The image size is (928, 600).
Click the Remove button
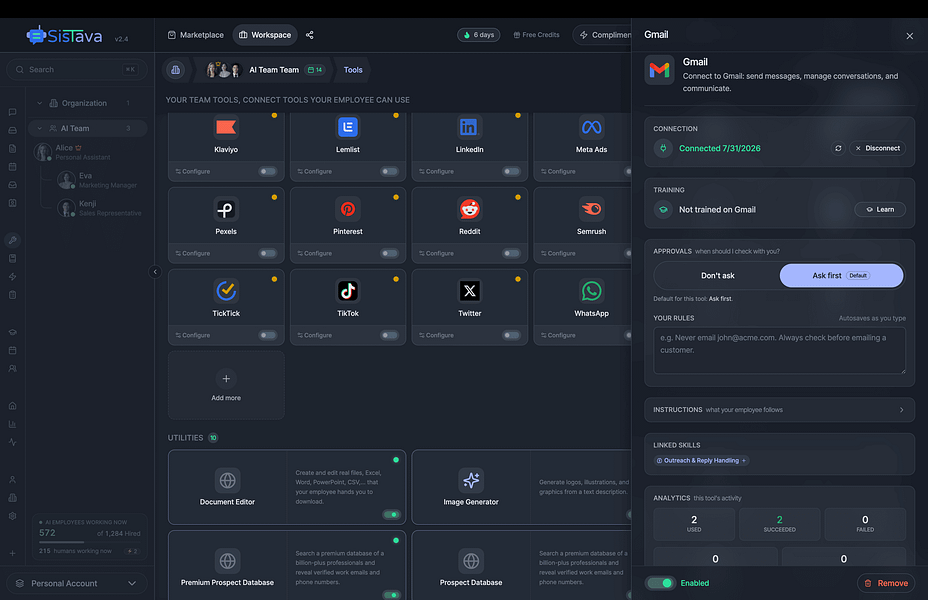pos(886,583)
